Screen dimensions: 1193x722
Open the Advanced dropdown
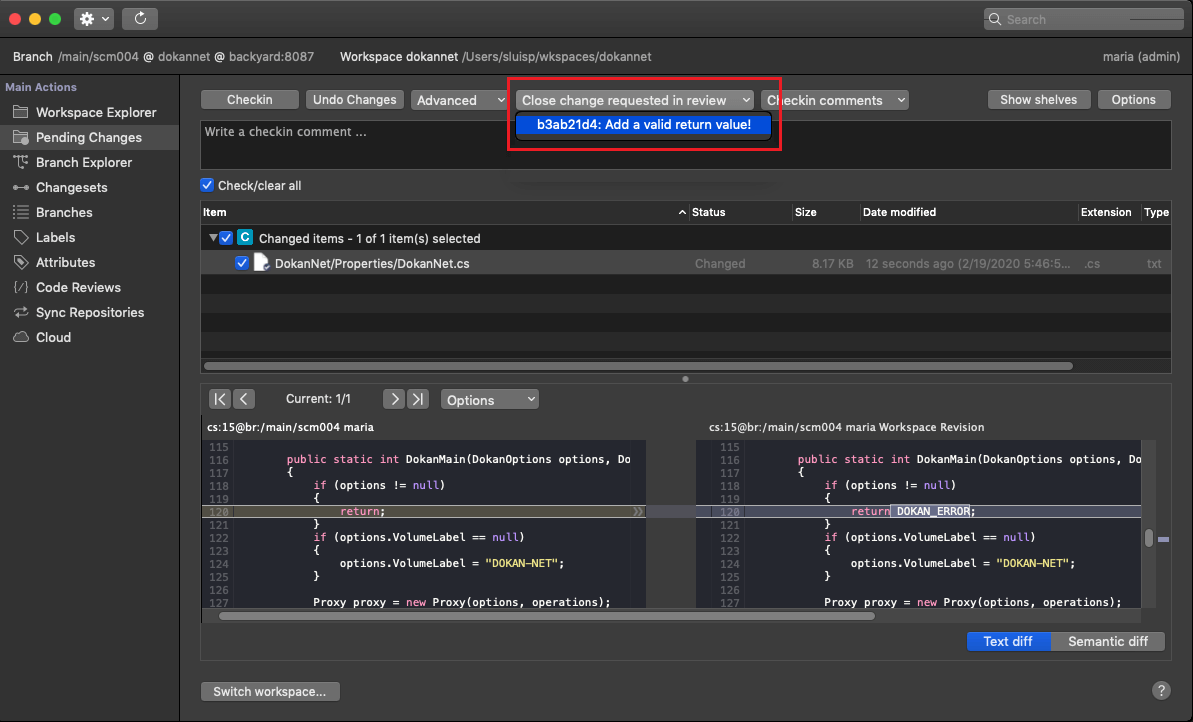460,100
